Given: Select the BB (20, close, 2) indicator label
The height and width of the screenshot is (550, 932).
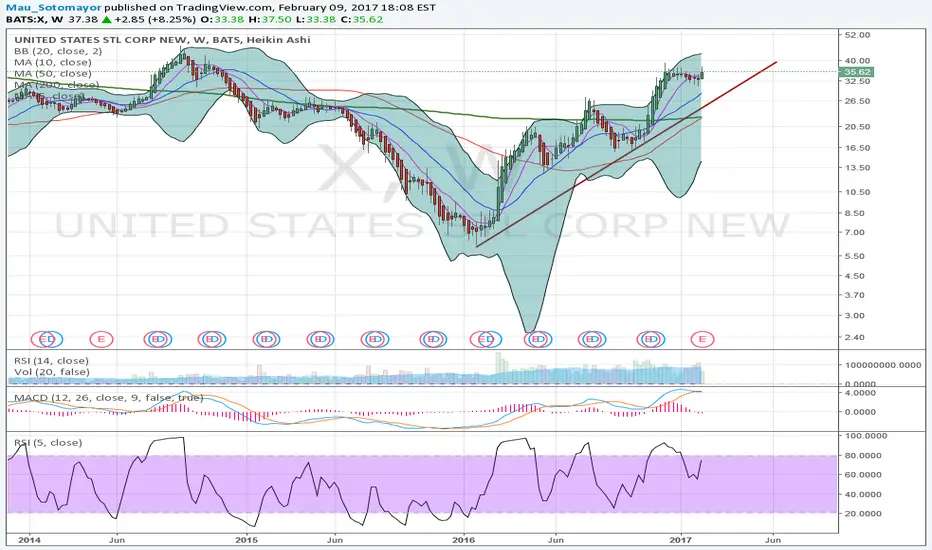Looking at the screenshot, I should (x=58, y=51).
